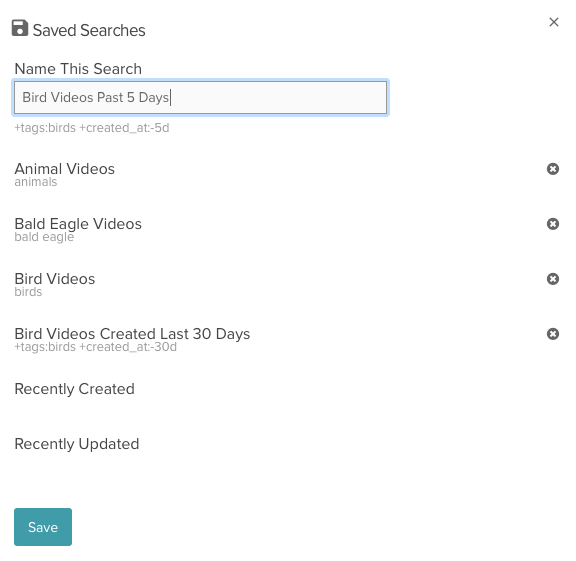Image resolution: width=576 pixels, height=561 pixels.
Task: Click the created_at:-30d query string
Action: point(96,347)
